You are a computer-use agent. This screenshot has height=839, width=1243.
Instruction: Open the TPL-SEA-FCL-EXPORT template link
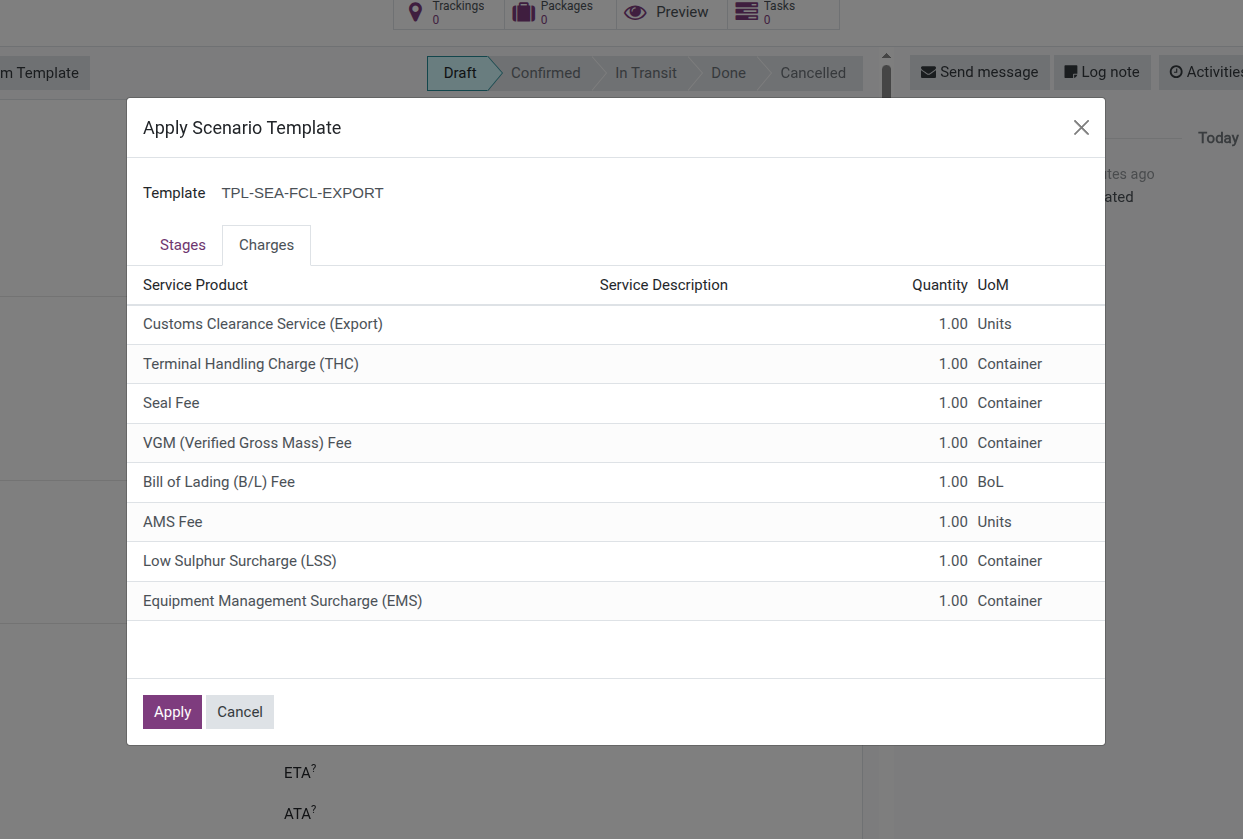(x=302, y=193)
